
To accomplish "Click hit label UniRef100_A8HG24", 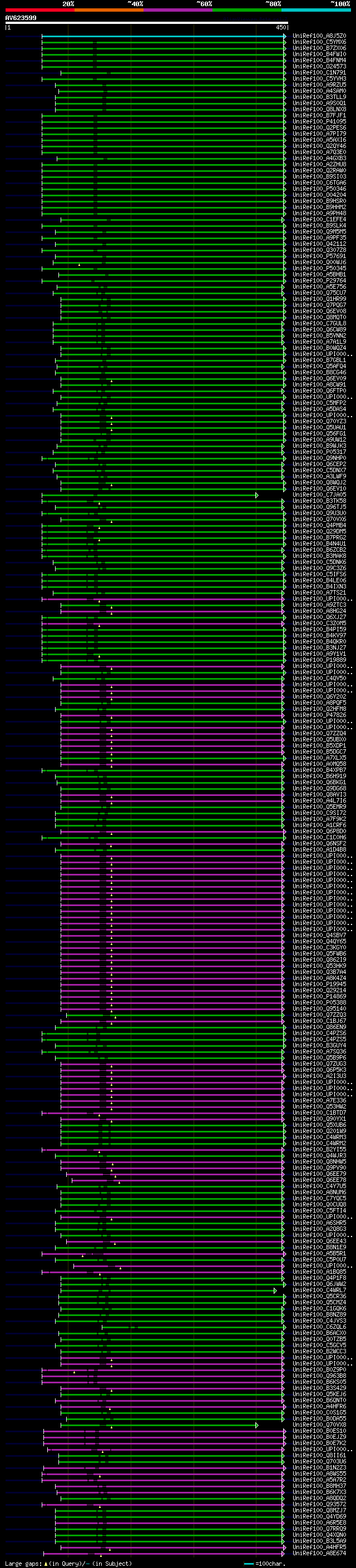I will [x=319, y=611].
